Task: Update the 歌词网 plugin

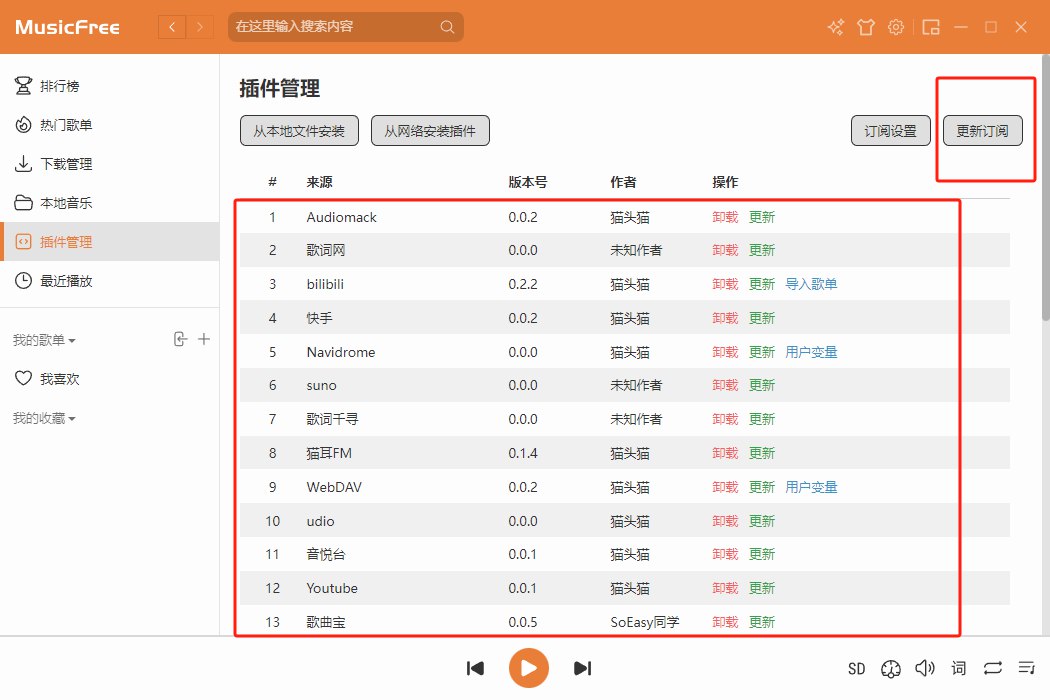Action: point(762,250)
